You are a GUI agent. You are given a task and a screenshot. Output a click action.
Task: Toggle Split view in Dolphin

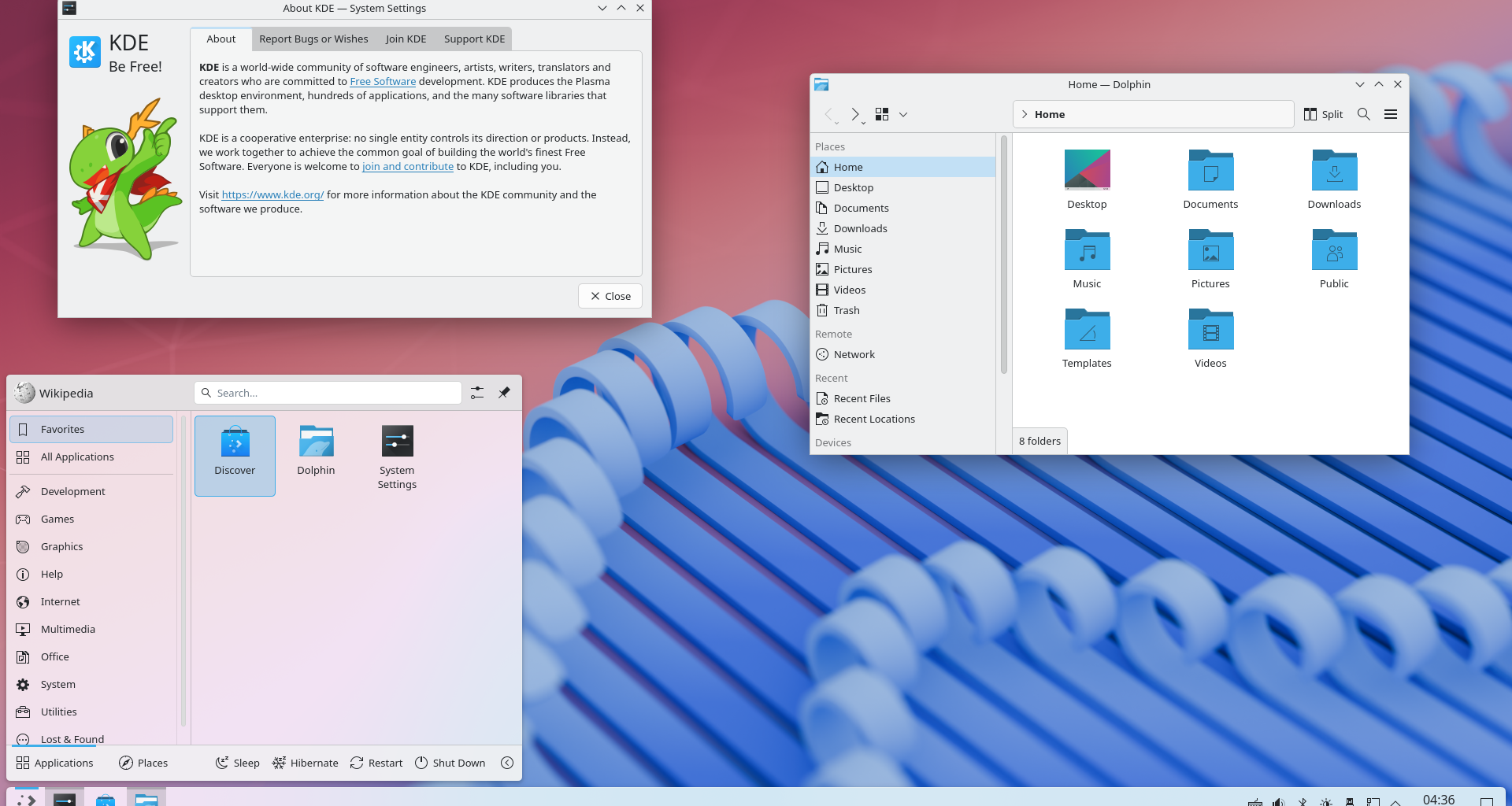[1323, 114]
